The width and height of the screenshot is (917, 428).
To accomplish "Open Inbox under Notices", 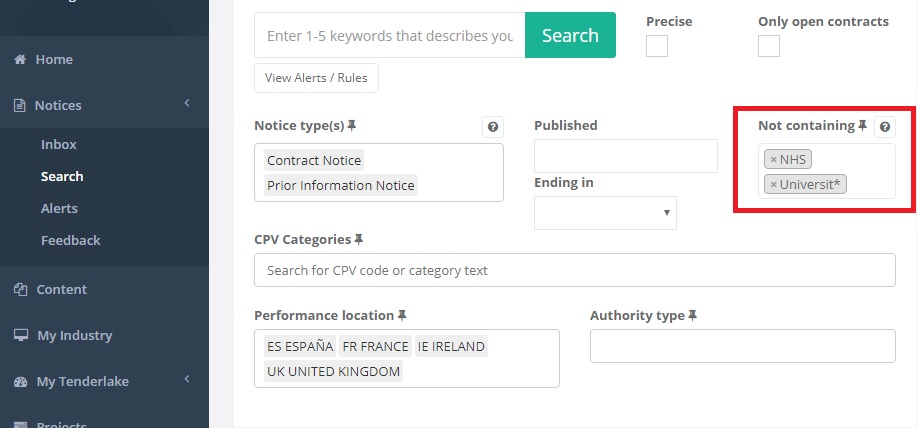I will (x=59, y=144).
